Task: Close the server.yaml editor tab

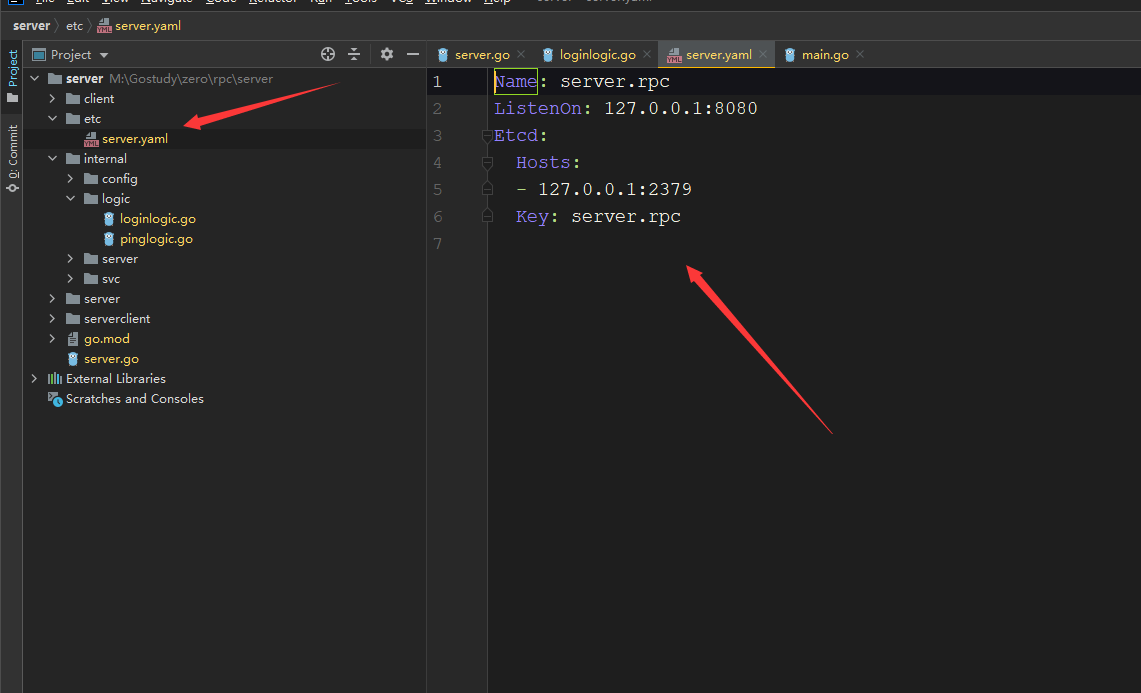Action: pos(763,55)
